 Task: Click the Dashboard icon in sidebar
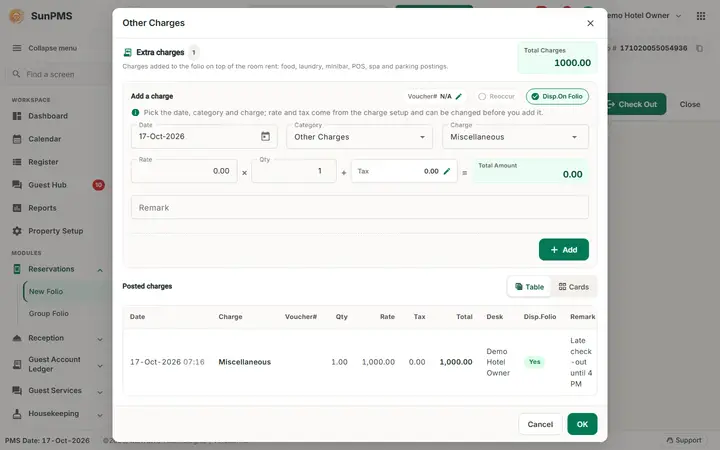pyautogui.click(x=17, y=116)
